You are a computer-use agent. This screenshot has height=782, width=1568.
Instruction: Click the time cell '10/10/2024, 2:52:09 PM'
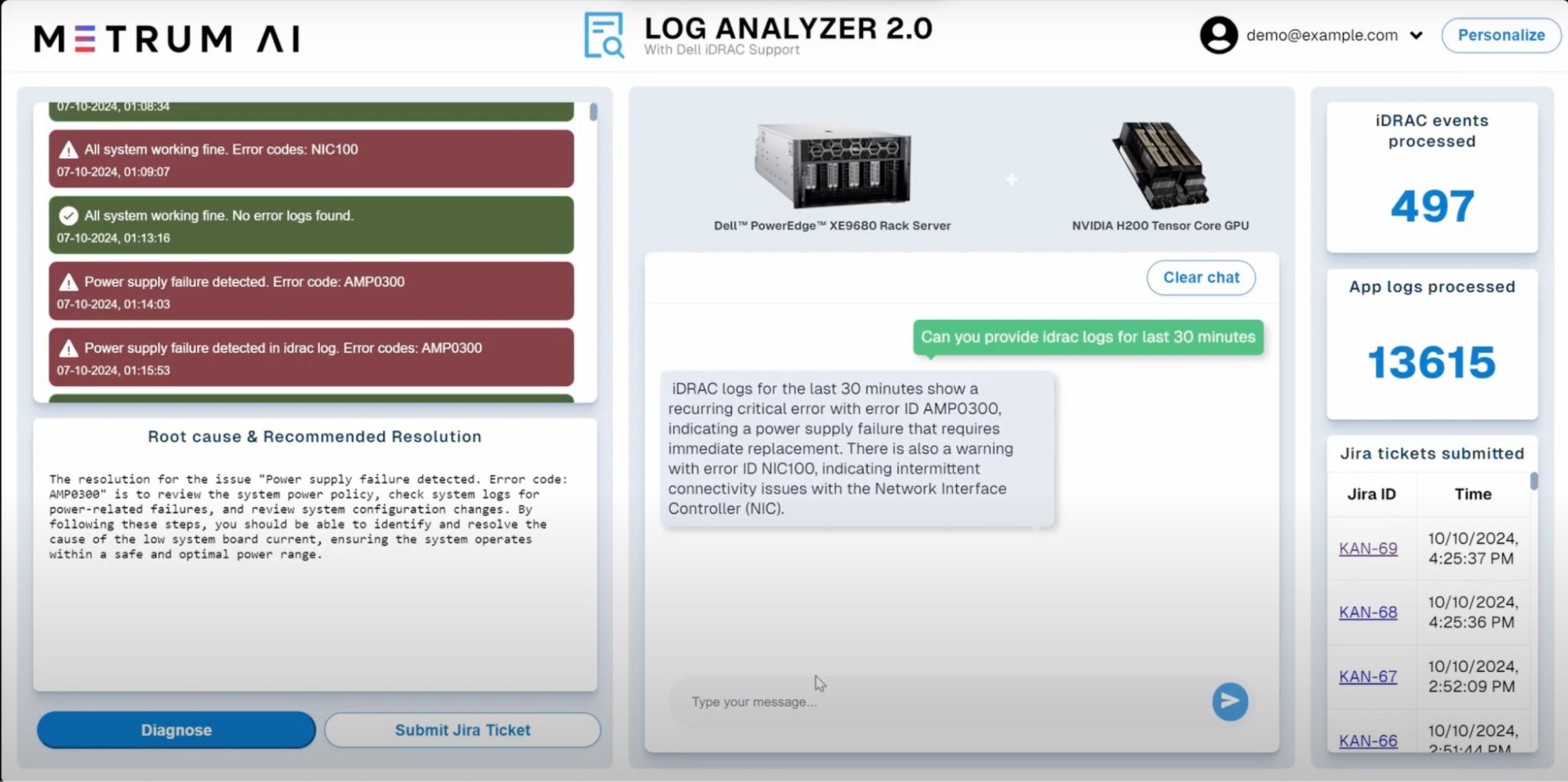coord(1472,676)
